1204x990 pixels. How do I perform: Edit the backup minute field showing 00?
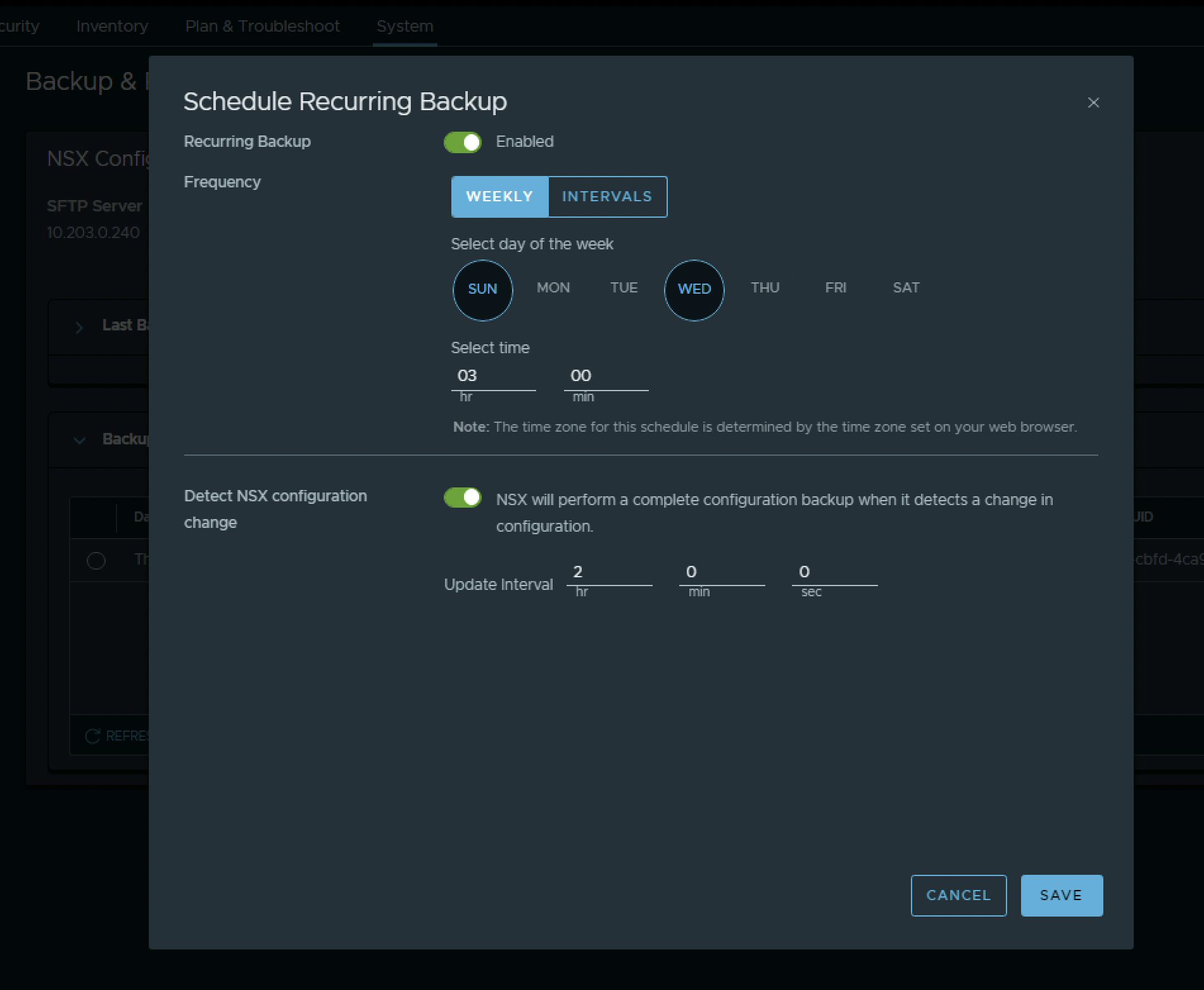click(605, 376)
